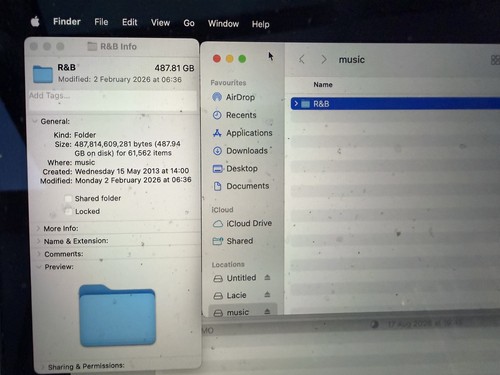The image size is (500, 375).
Task: Click the Recents clock icon
Action: [217, 115]
